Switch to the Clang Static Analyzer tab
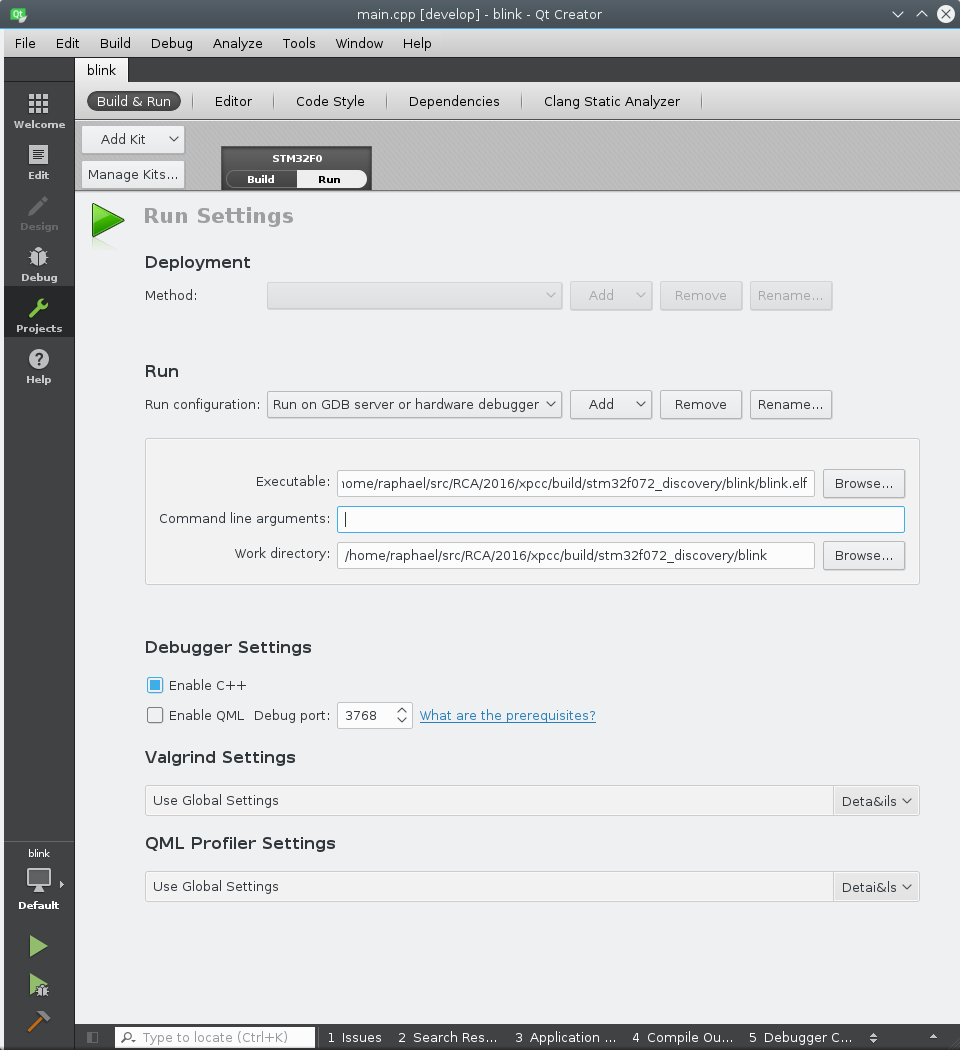The width and height of the screenshot is (960, 1050). 612,101
